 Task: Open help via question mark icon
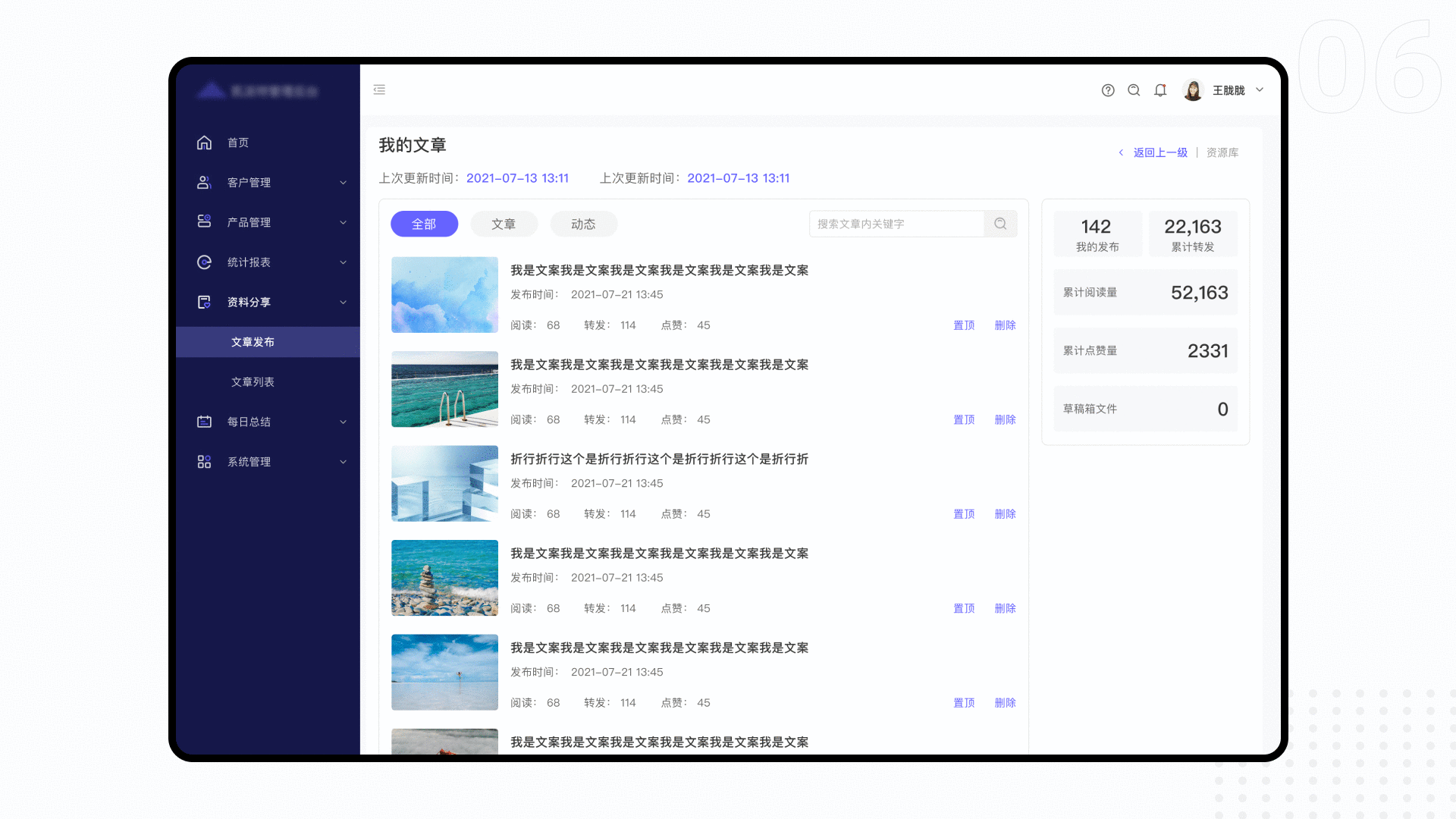click(x=1108, y=90)
